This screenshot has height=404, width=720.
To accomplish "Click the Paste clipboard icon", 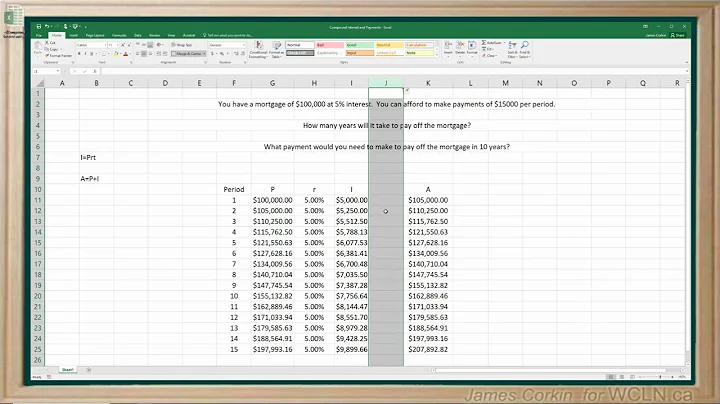I will point(38,47).
